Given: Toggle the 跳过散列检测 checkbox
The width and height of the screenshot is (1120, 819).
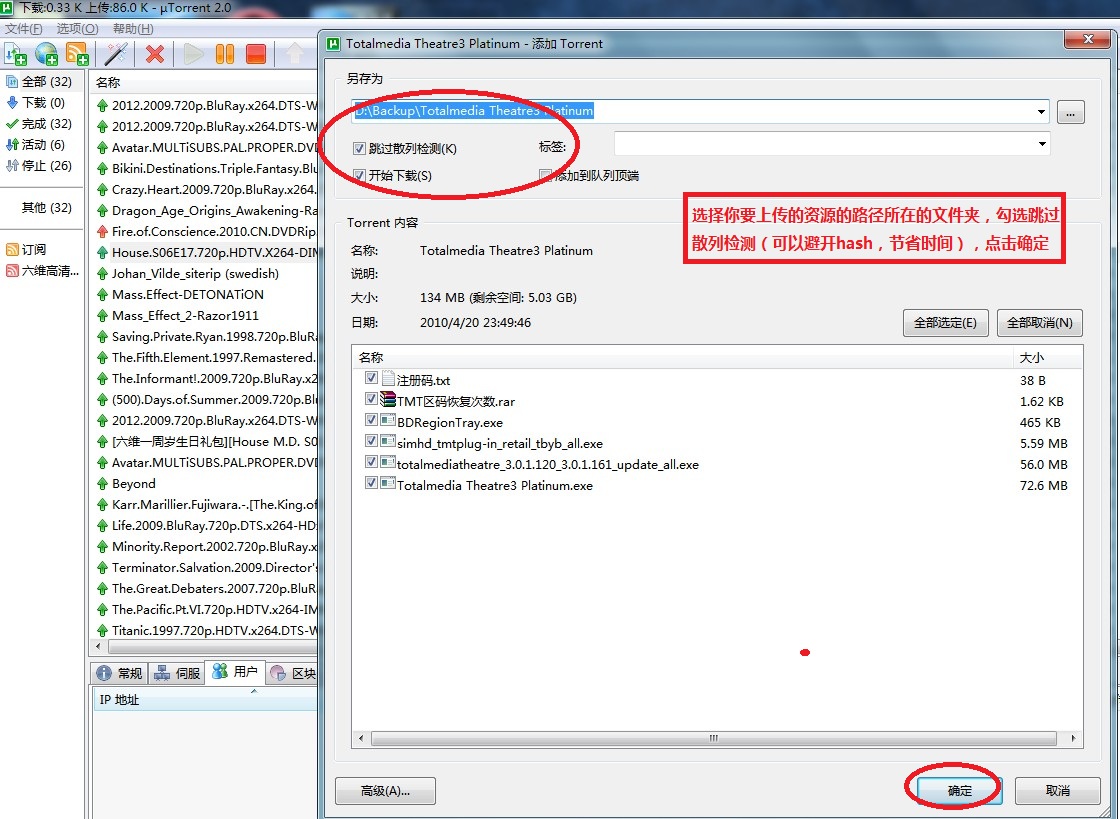Looking at the screenshot, I should [x=360, y=149].
